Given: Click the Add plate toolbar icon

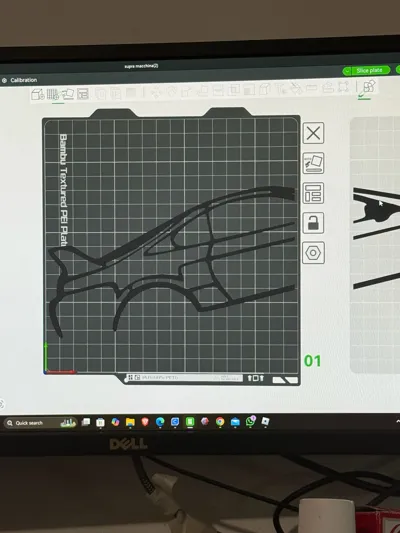Looking at the screenshot, I should click(53, 94).
